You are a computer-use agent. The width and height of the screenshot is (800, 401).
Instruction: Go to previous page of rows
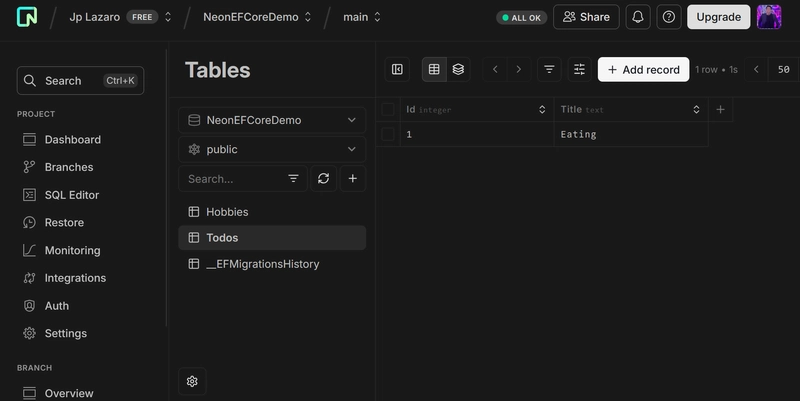(x=756, y=69)
